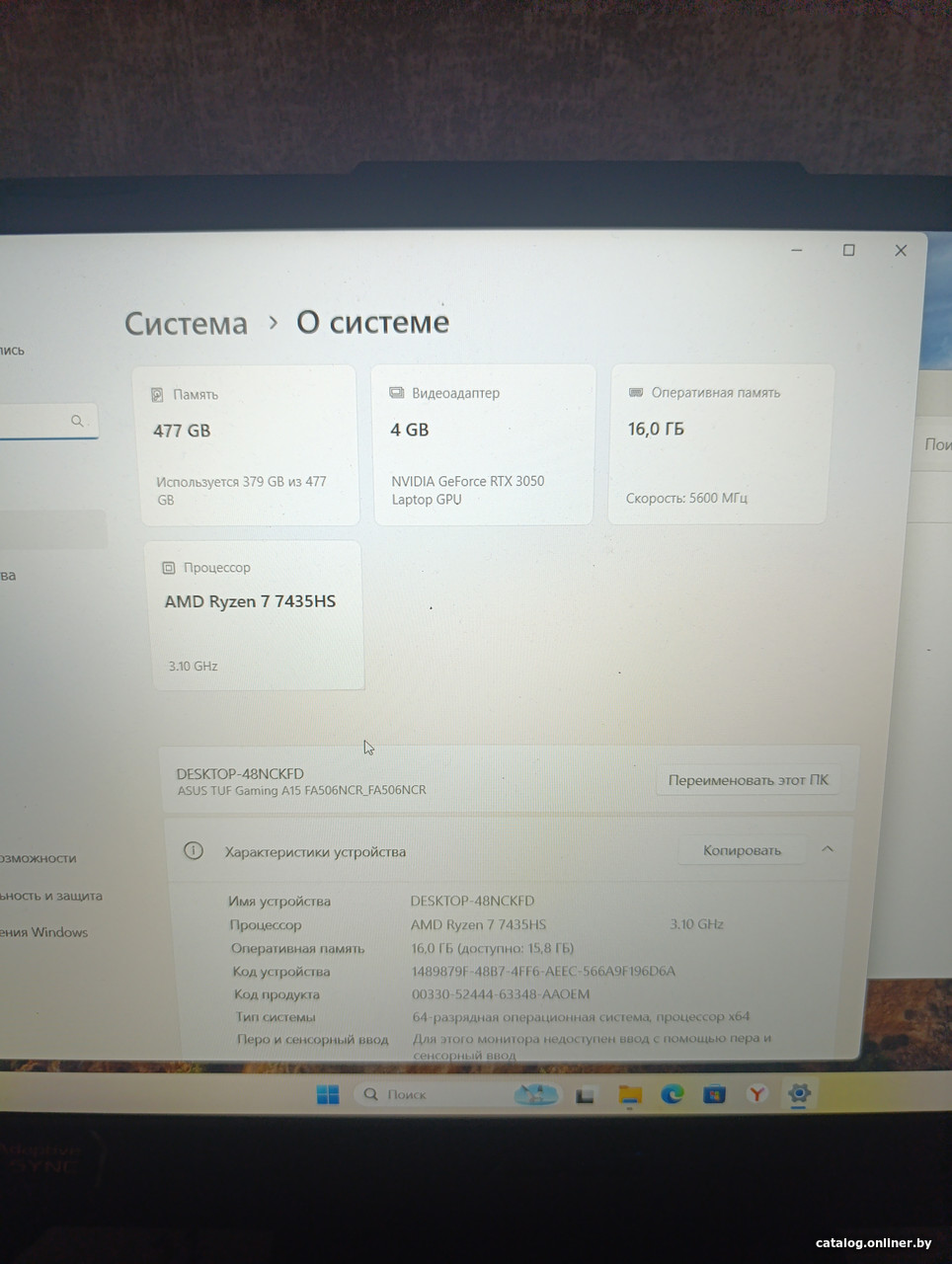The height and width of the screenshot is (1264, 952).
Task: Click the AMD Ryzen 7 7435HS card title
Action: 250,601
